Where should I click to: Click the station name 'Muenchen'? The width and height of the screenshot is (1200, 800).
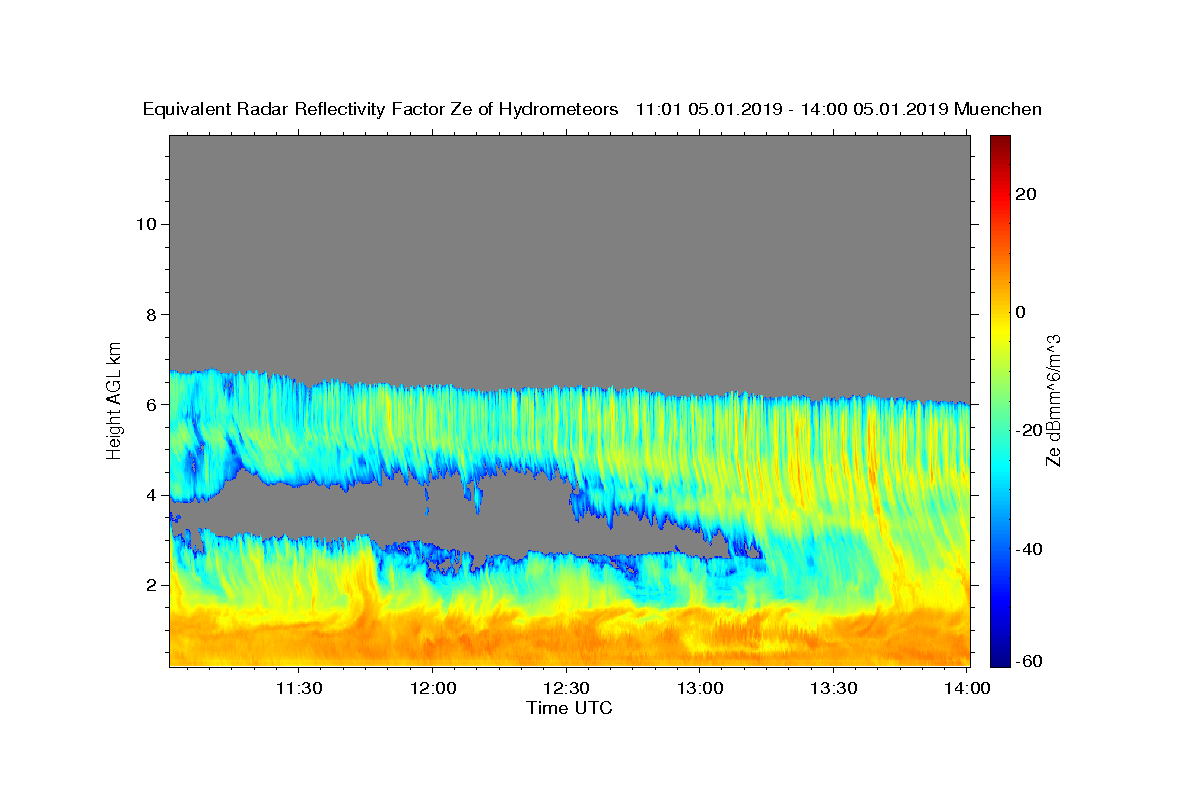pyautogui.click(x=999, y=109)
